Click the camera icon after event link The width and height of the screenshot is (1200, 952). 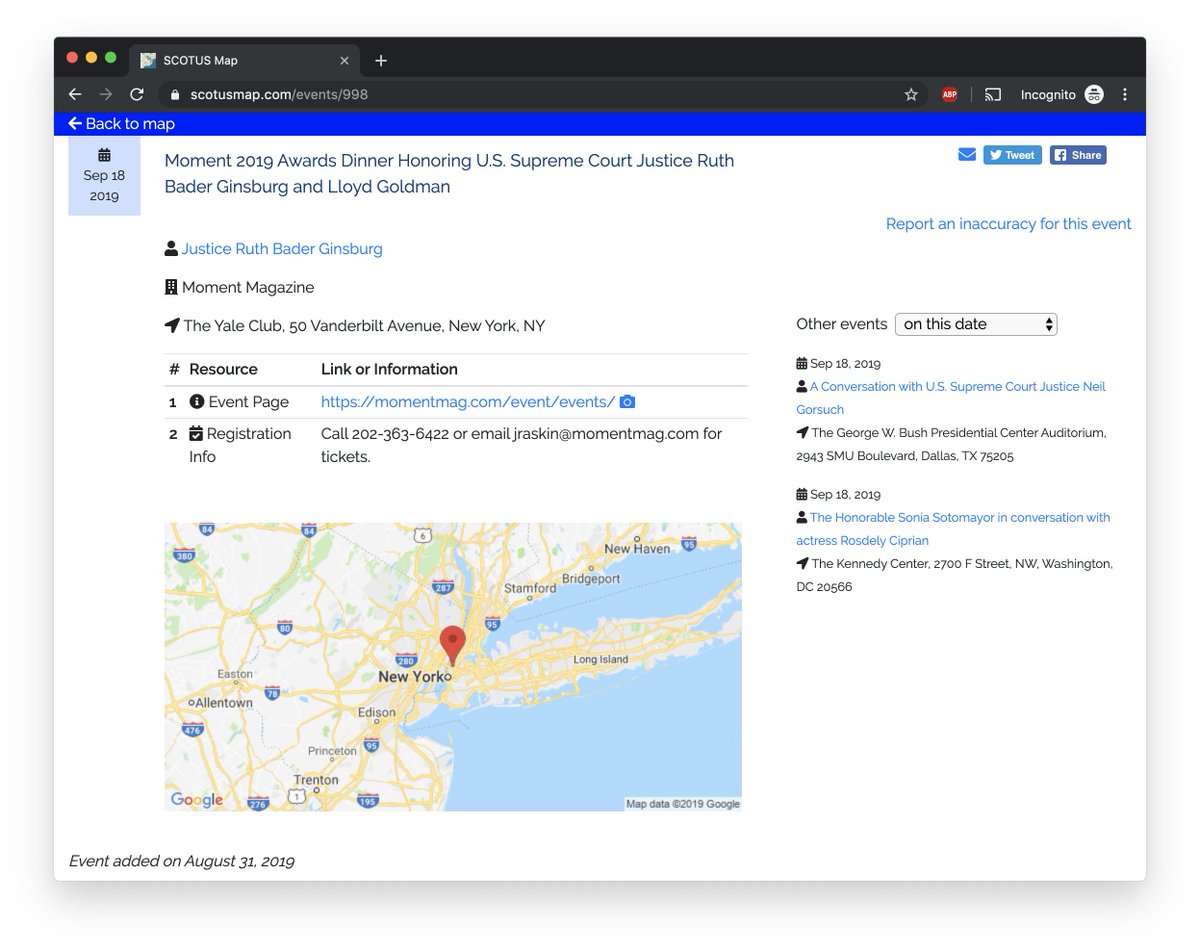627,402
